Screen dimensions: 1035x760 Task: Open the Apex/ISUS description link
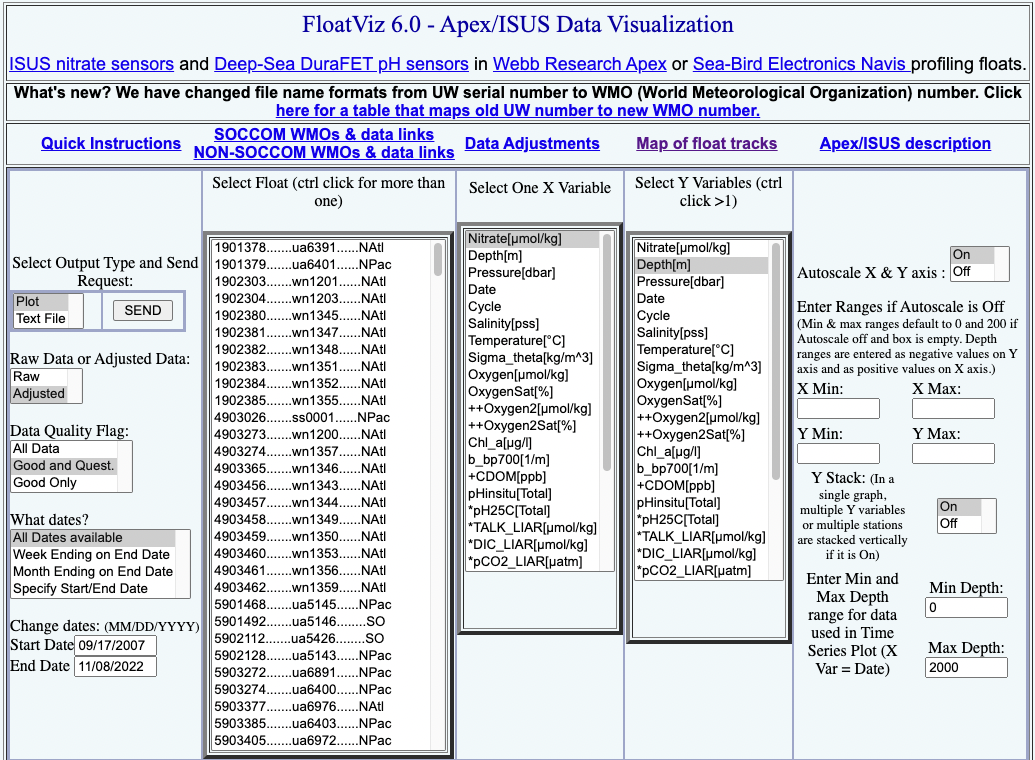(905, 143)
